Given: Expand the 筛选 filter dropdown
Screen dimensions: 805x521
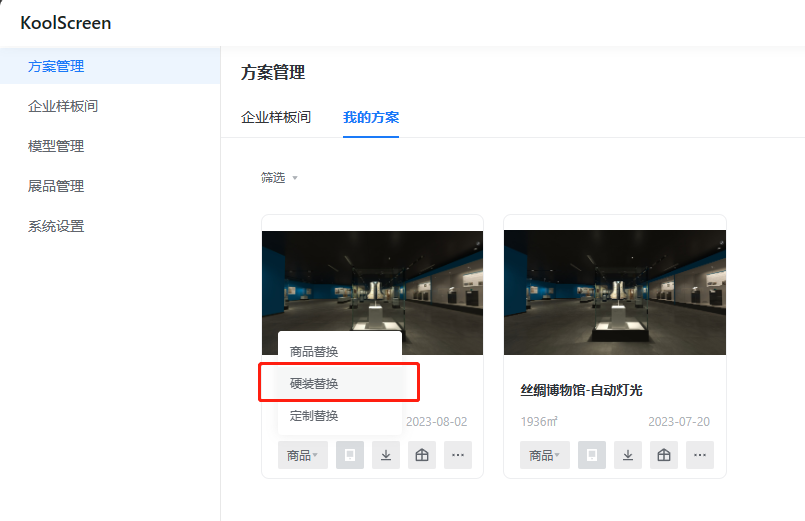Looking at the screenshot, I should coord(279,178).
